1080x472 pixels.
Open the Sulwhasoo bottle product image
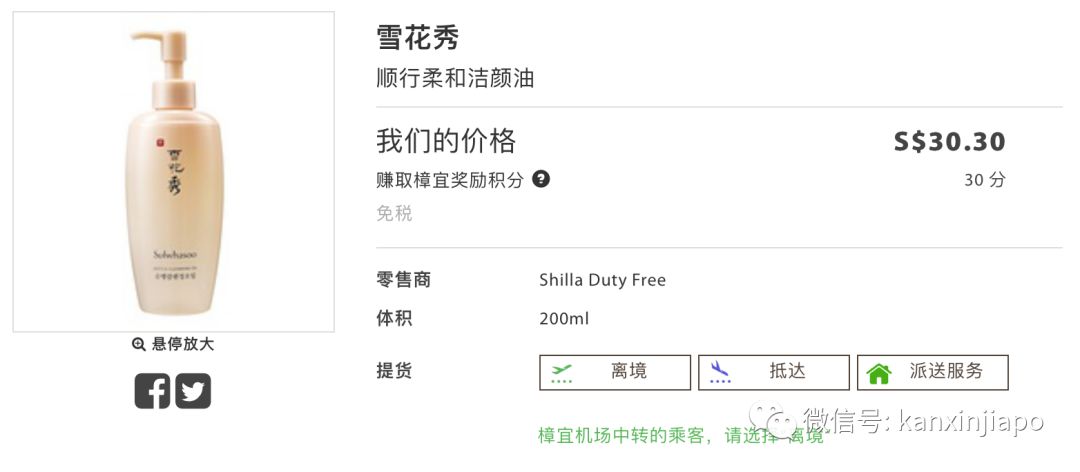pos(173,171)
